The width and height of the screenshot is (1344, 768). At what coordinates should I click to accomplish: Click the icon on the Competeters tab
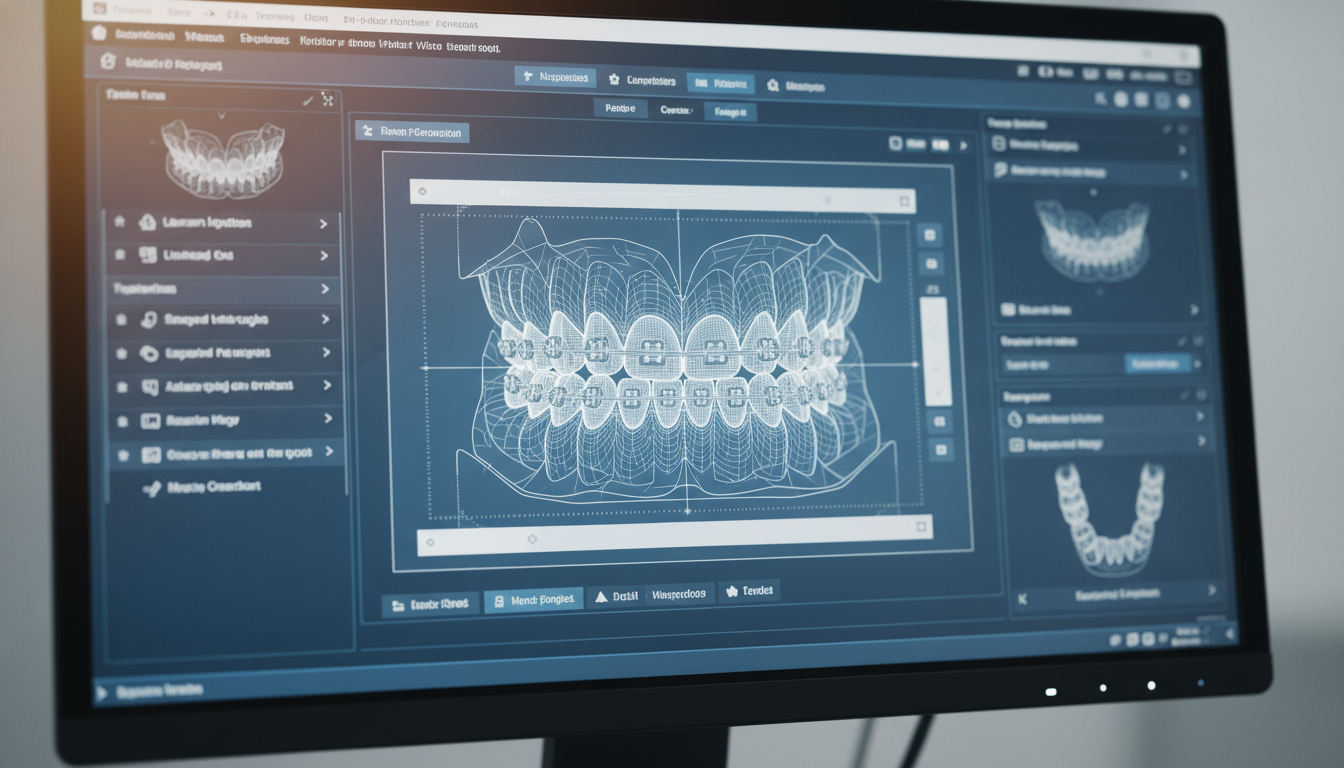pyautogui.click(x=613, y=80)
